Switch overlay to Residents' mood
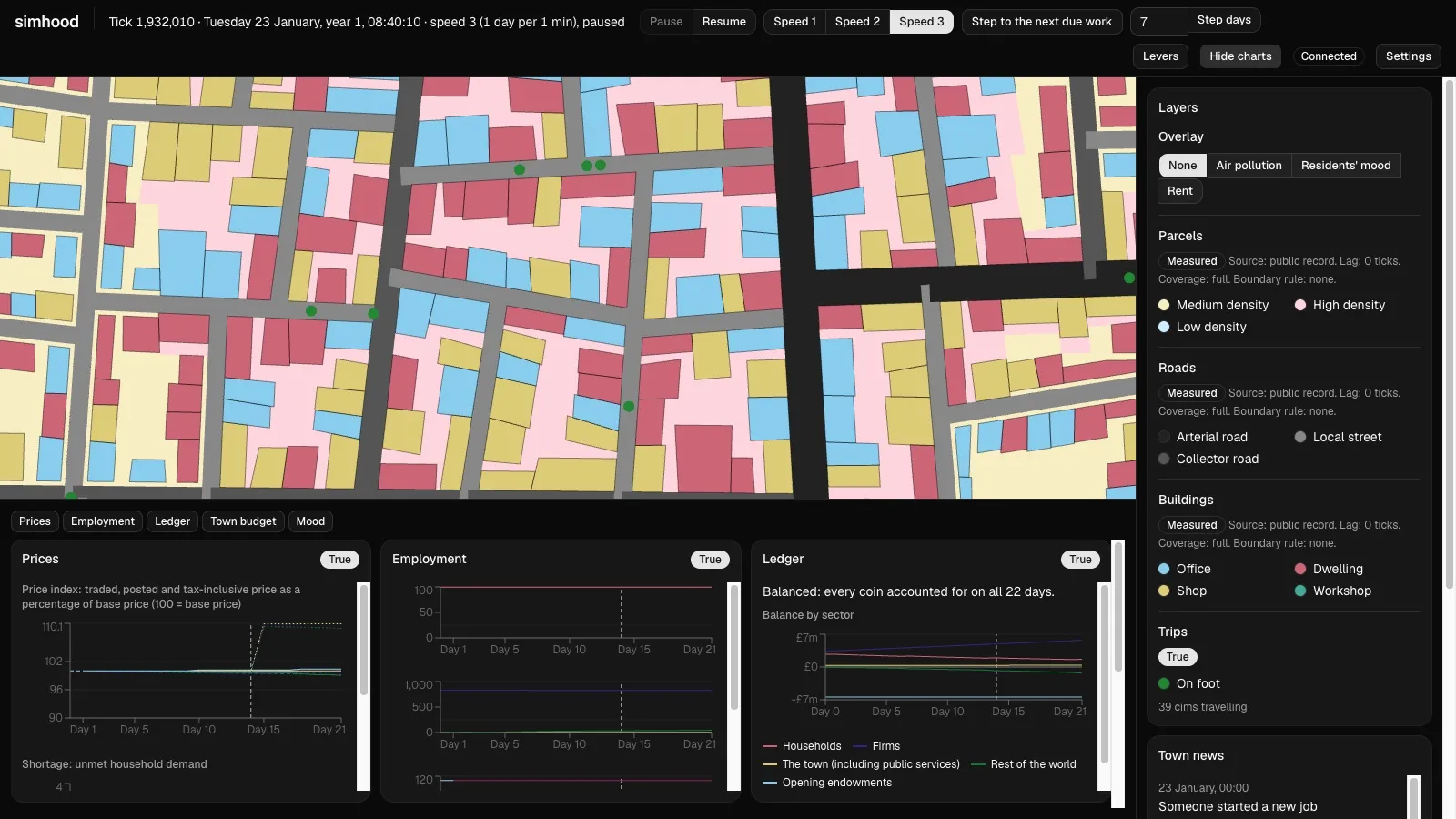This screenshot has height=819, width=1456. pos(1345,166)
